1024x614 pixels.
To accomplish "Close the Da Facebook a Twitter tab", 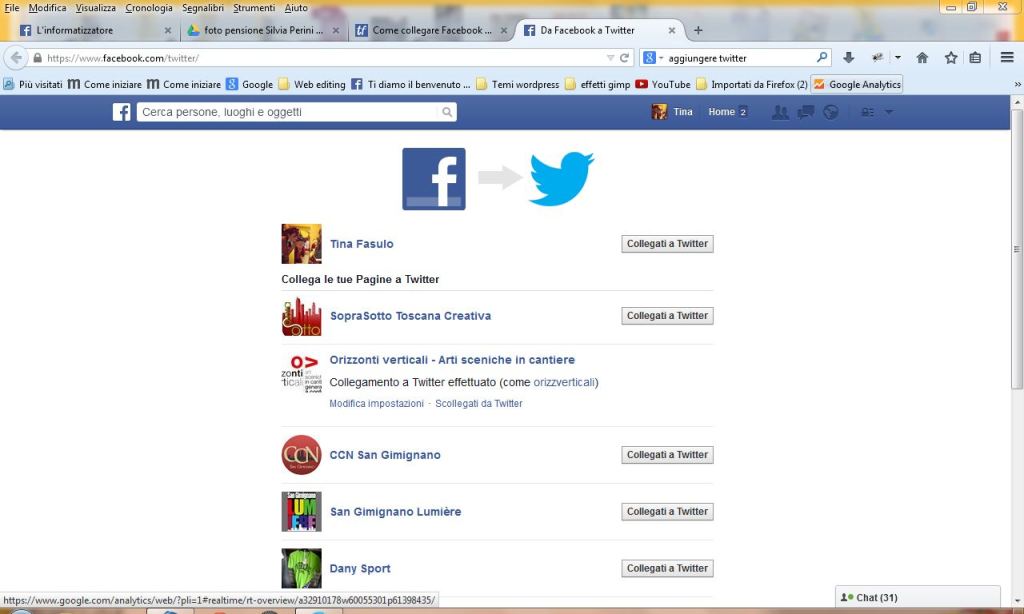I will click(x=671, y=30).
